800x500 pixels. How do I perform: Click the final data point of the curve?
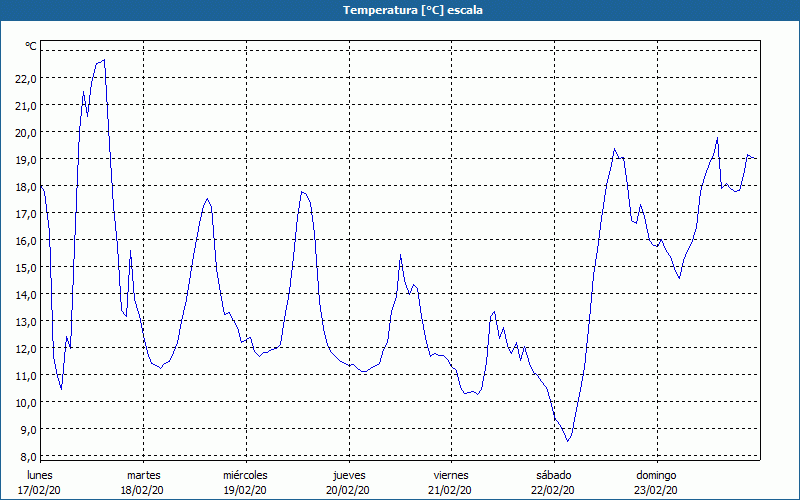756,159
